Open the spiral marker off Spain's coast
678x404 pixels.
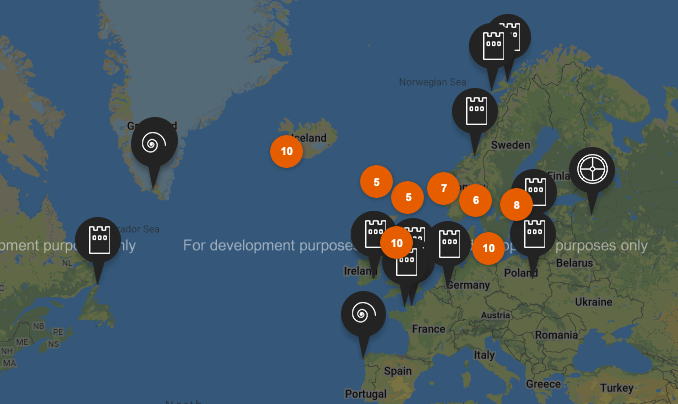[x=363, y=314]
